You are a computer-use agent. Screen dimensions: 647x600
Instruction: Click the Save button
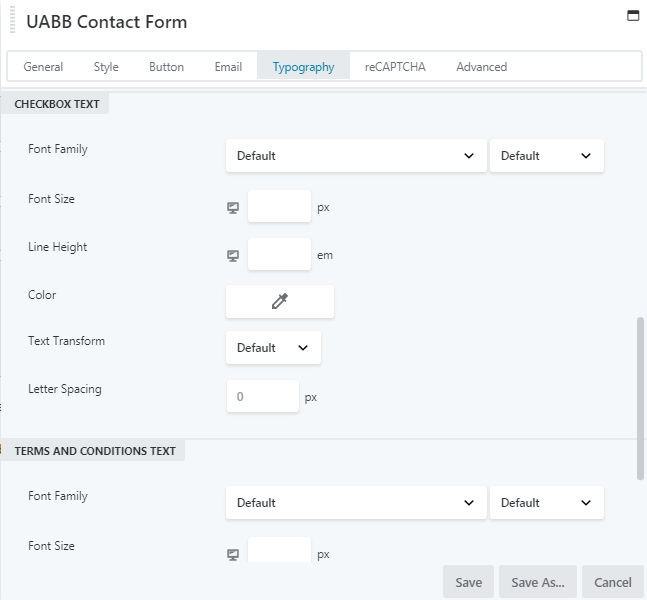pyautogui.click(x=468, y=582)
